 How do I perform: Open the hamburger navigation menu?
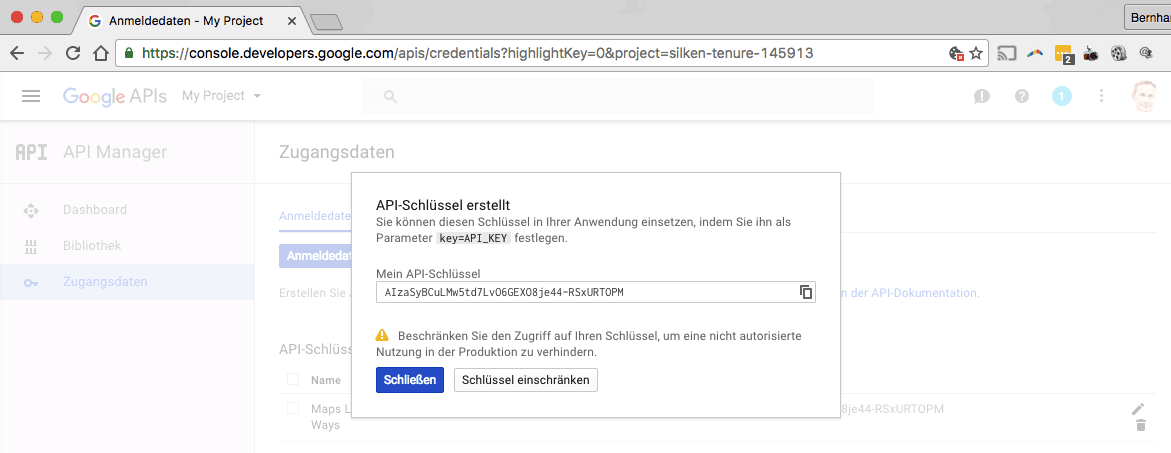click(31, 96)
